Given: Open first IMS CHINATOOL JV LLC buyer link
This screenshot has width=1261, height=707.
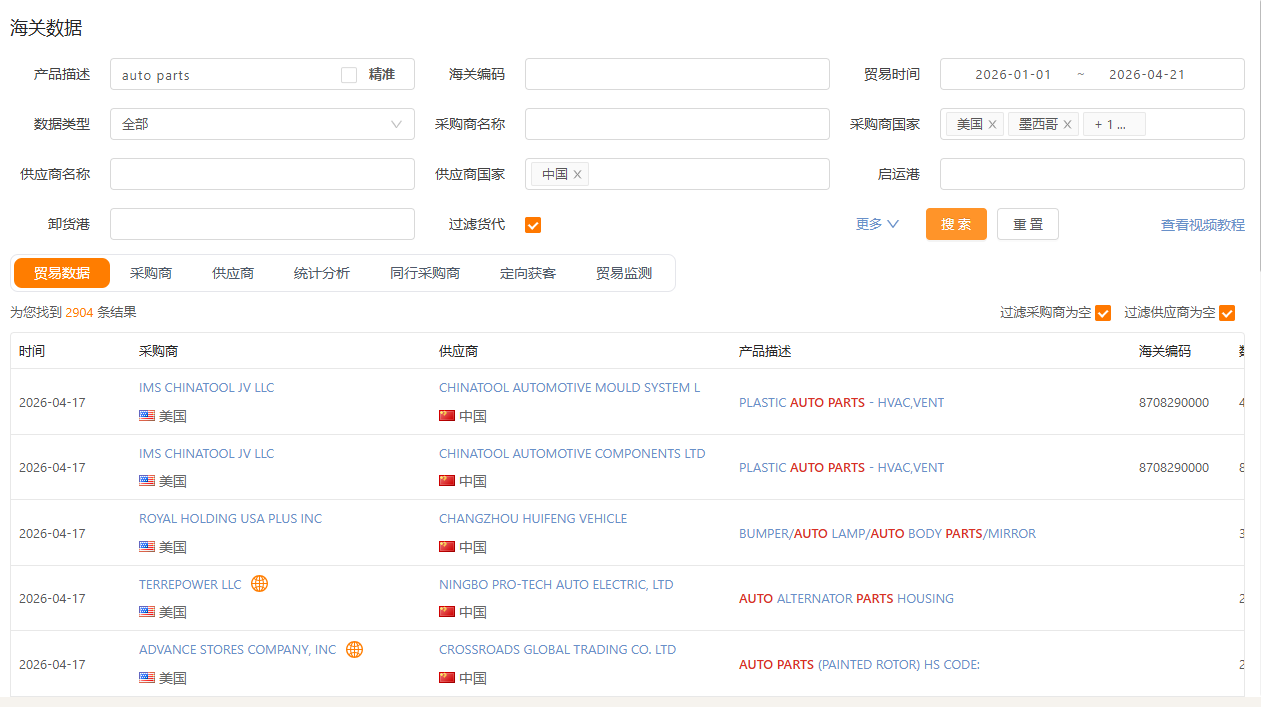Looking at the screenshot, I should click(206, 387).
